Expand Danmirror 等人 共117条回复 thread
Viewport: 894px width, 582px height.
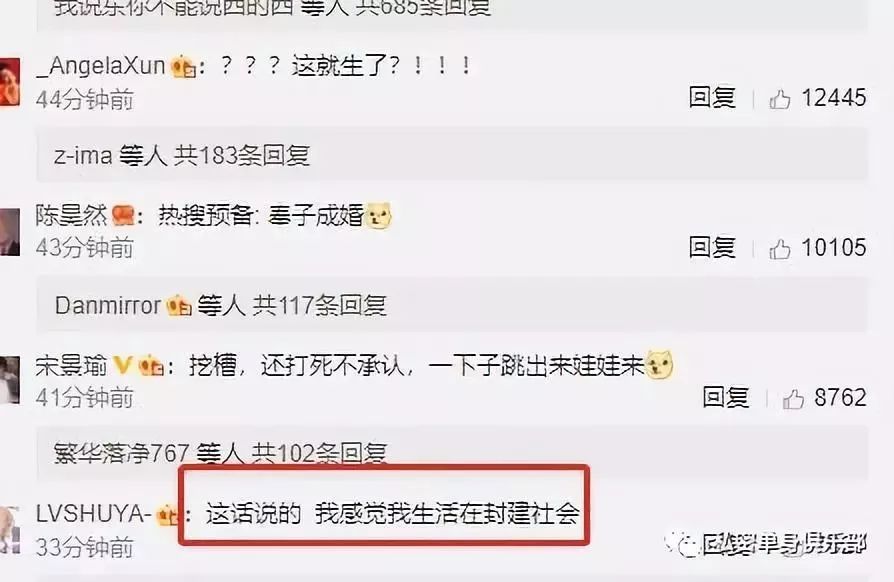coord(452,305)
